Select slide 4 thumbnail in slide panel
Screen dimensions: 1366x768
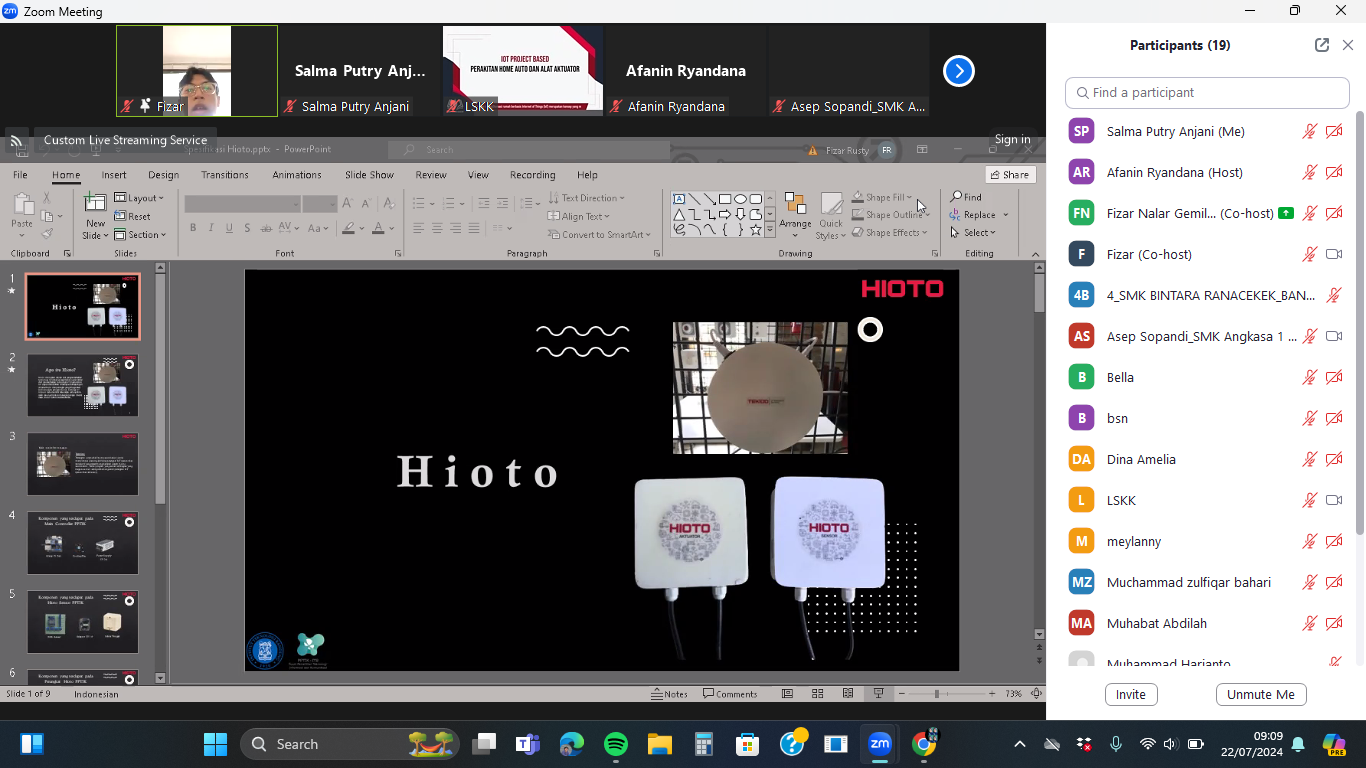pyautogui.click(x=83, y=543)
